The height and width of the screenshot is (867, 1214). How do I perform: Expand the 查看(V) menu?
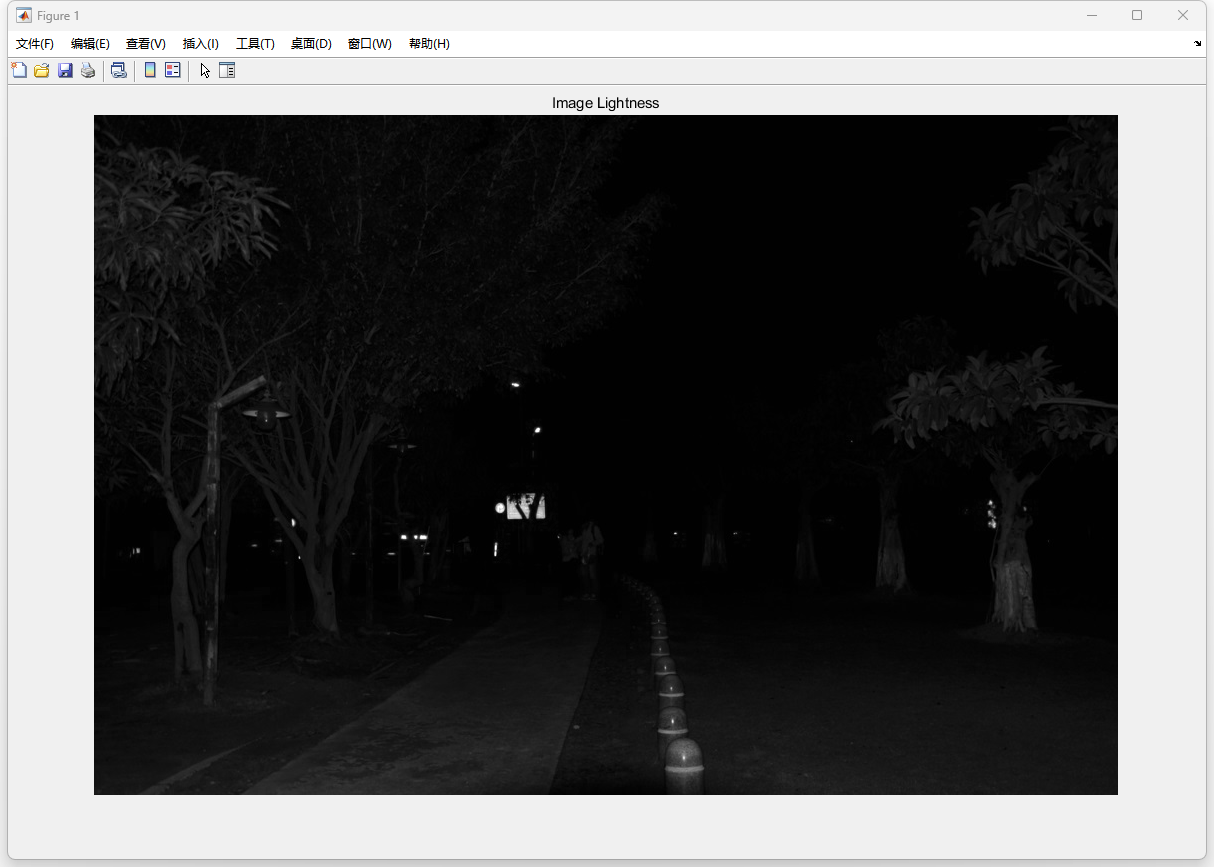pyautogui.click(x=146, y=44)
